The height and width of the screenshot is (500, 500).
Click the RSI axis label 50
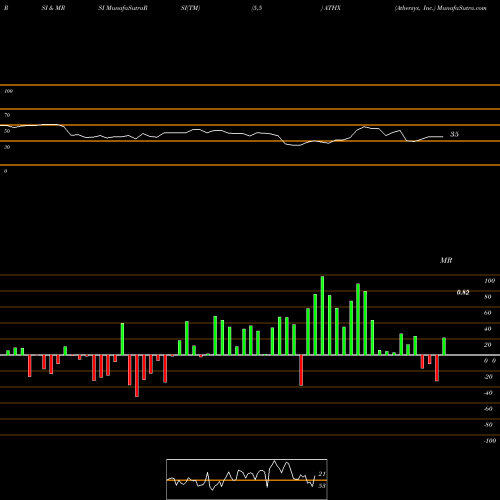click(x=7, y=131)
